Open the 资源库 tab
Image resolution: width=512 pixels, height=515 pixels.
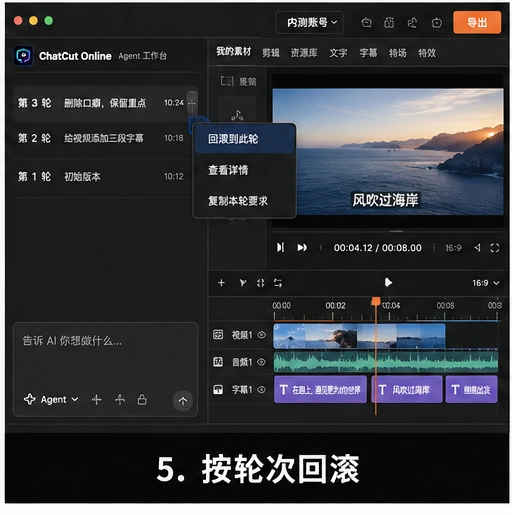coord(304,53)
